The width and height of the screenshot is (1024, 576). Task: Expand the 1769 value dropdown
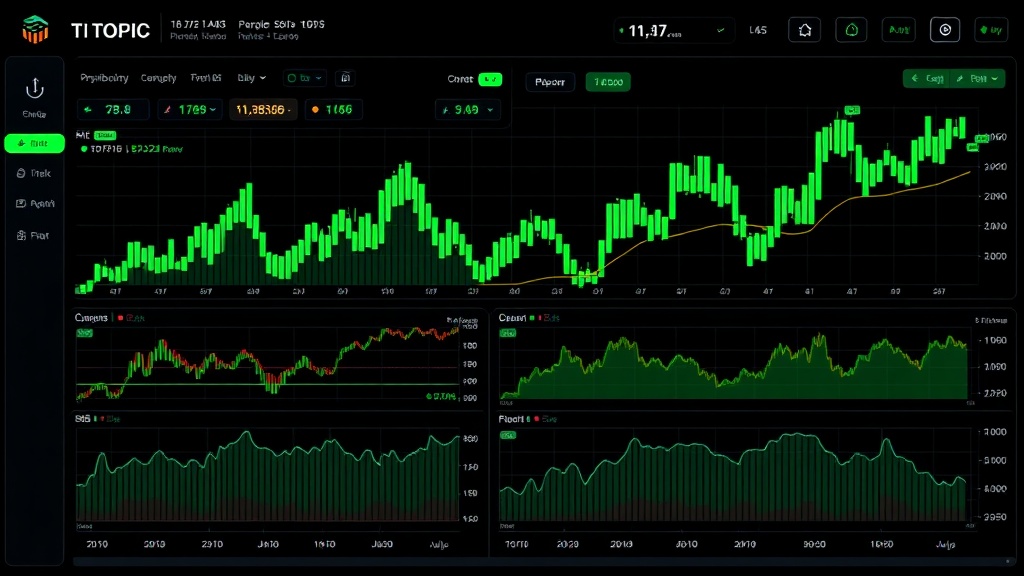point(189,110)
